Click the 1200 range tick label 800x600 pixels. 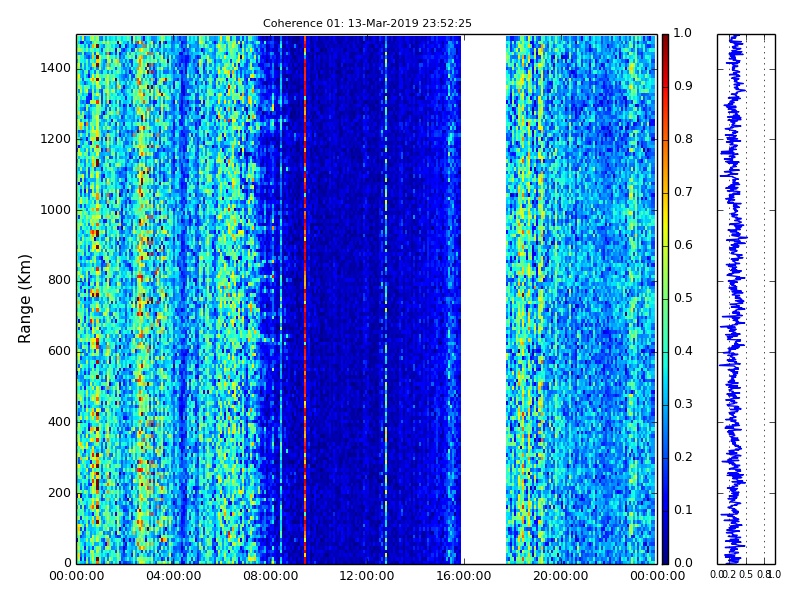pos(56,139)
